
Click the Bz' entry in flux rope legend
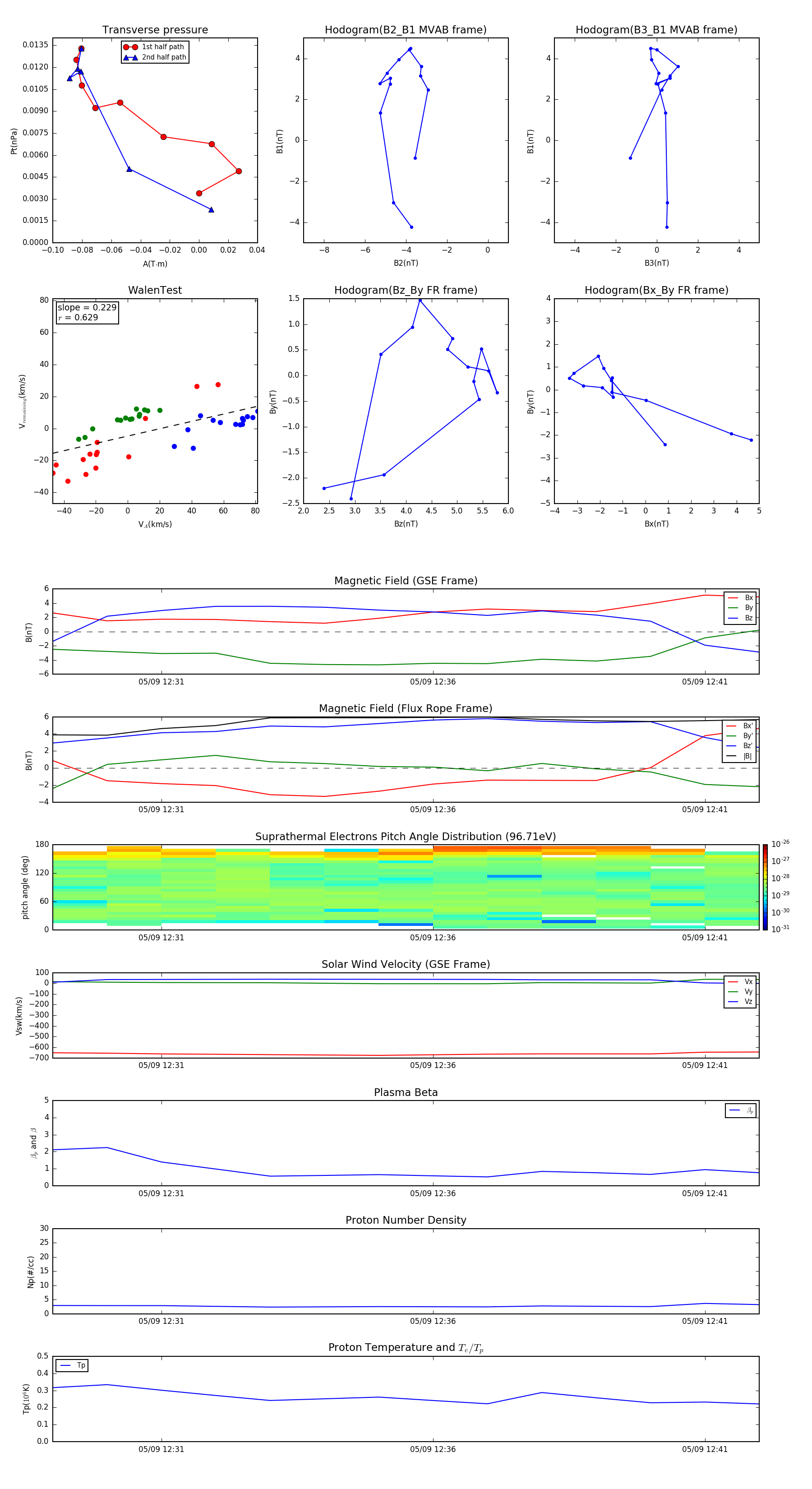740,746
